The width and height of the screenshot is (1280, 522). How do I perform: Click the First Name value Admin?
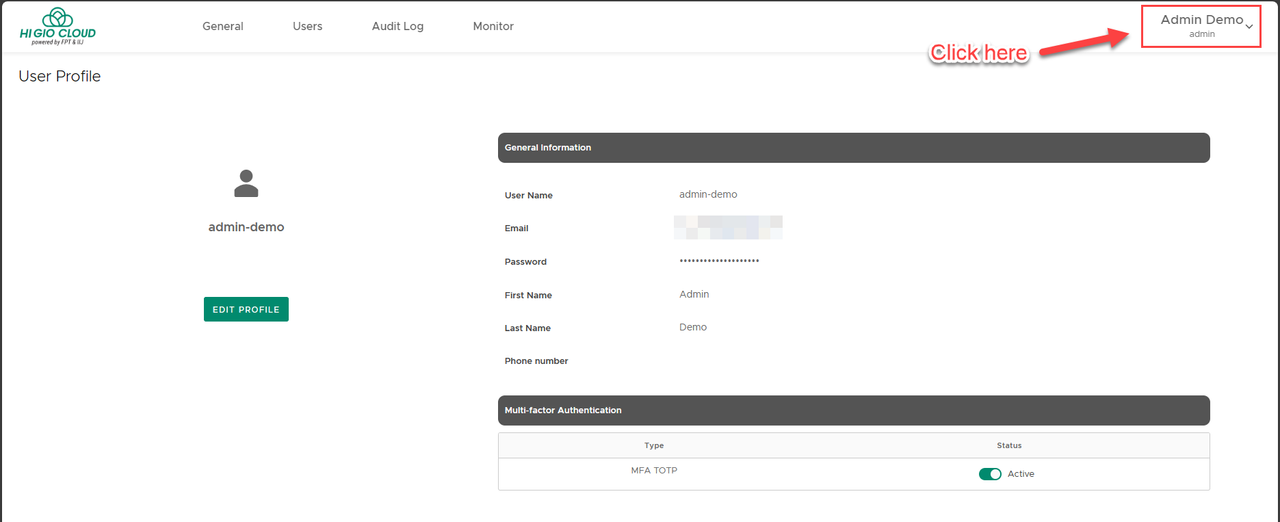tap(694, 294)
